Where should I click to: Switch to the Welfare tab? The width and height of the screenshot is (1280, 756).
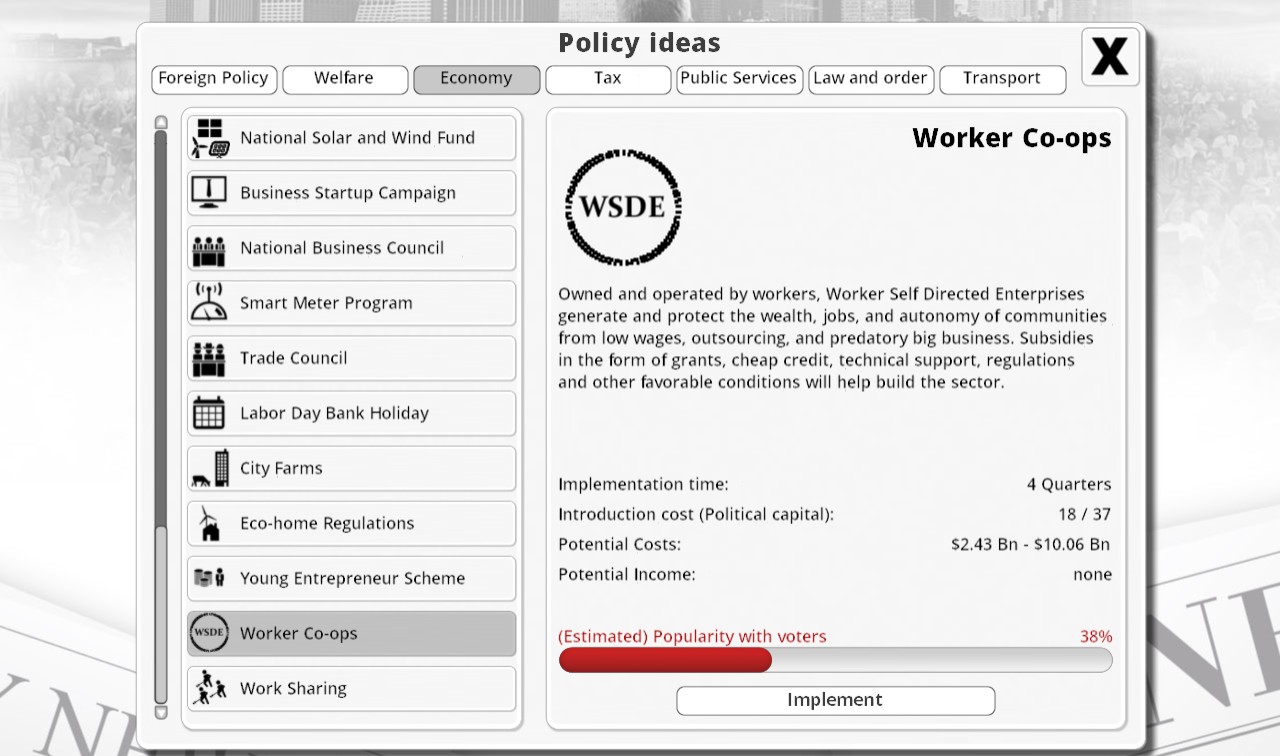tap(345, 79)
